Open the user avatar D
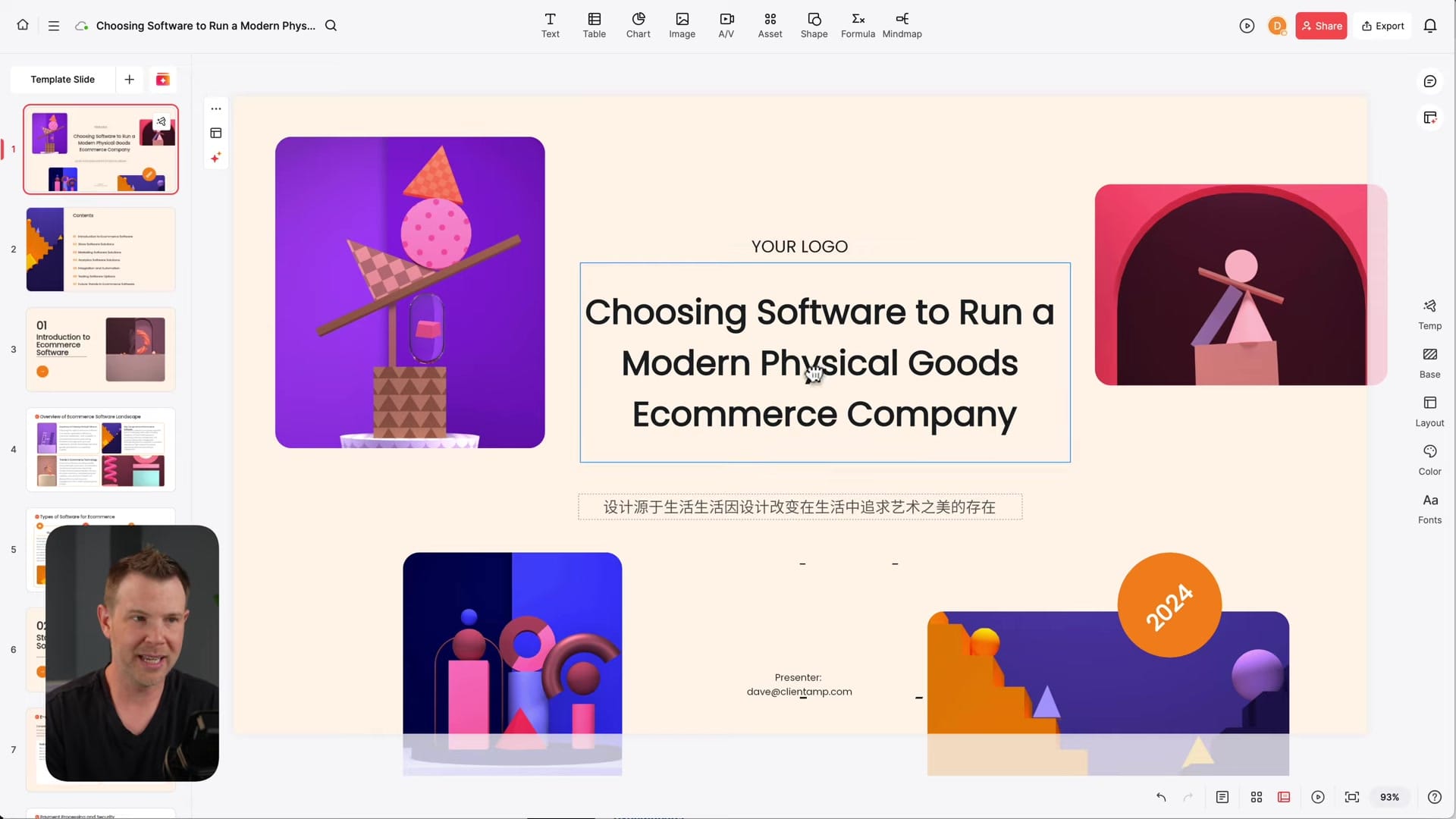 1277,26
